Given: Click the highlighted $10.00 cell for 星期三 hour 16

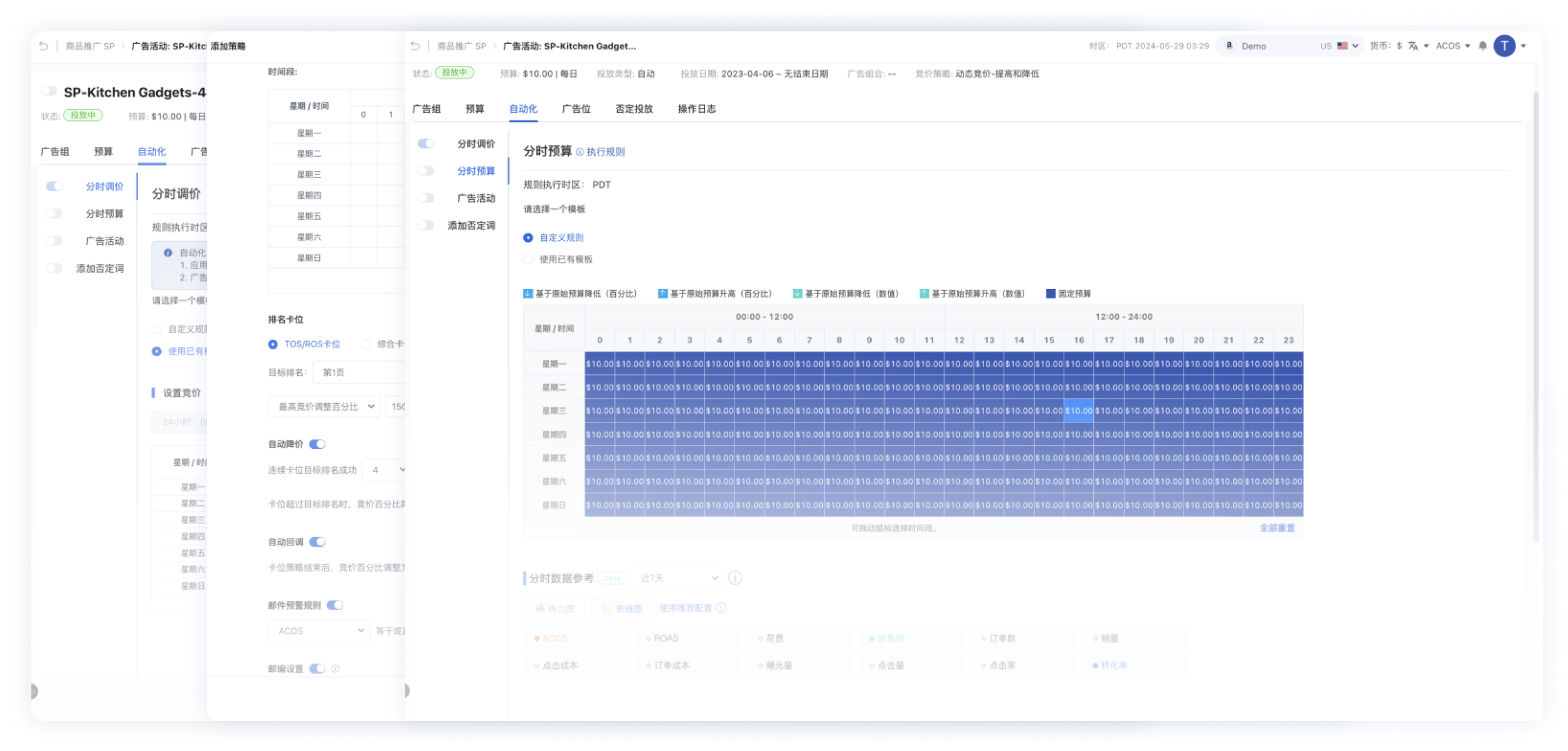Looking at the screenshot, I should tap(1078, 411).
